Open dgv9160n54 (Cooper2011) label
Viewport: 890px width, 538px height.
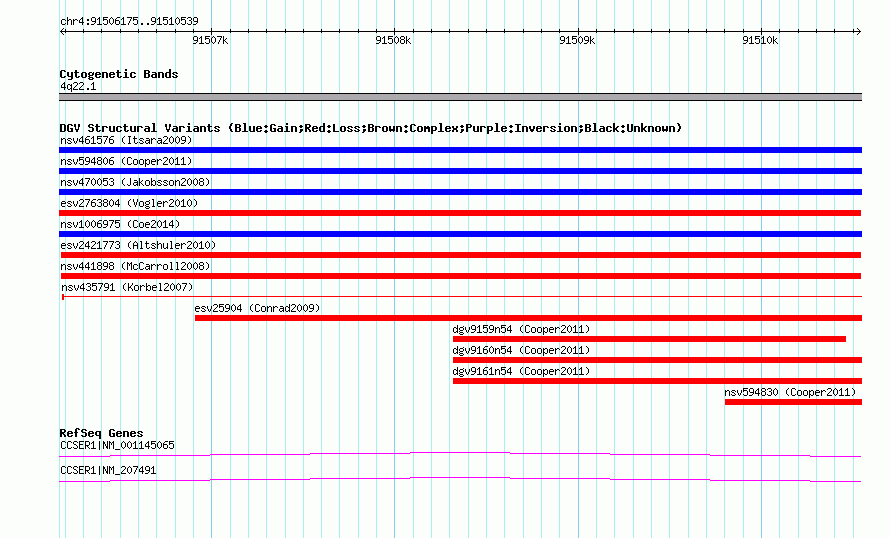(x=521, y=350)
